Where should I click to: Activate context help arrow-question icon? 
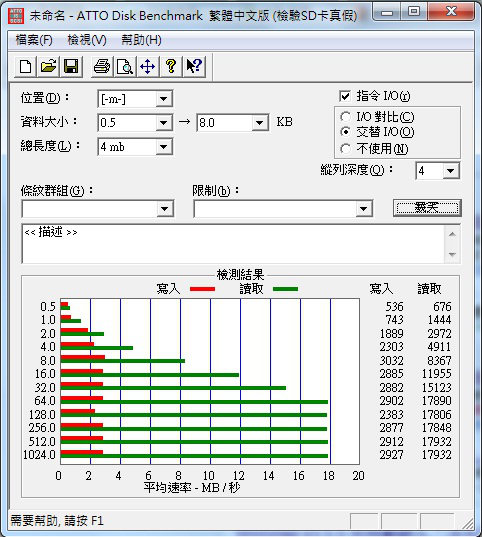coord(194,66)
